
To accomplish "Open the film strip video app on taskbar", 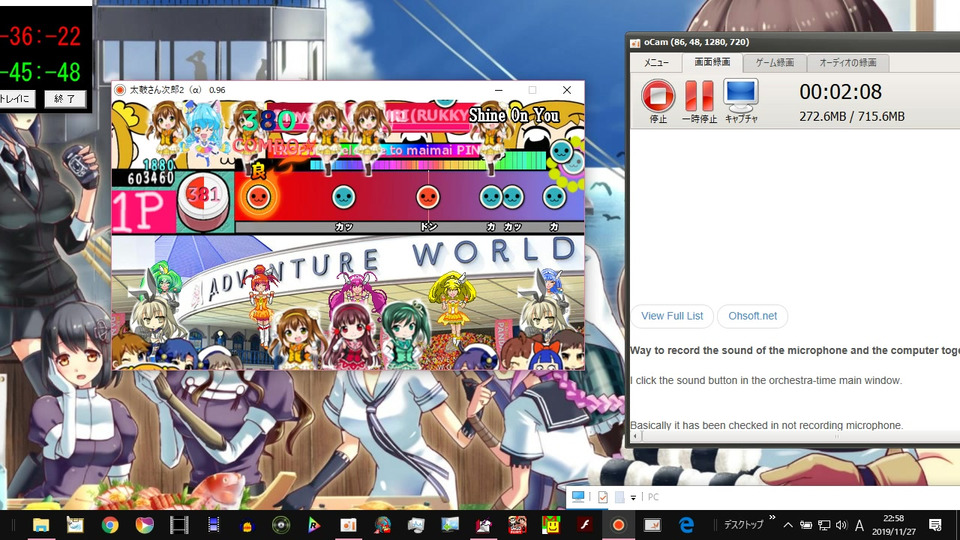I will [x=179, y=525].
